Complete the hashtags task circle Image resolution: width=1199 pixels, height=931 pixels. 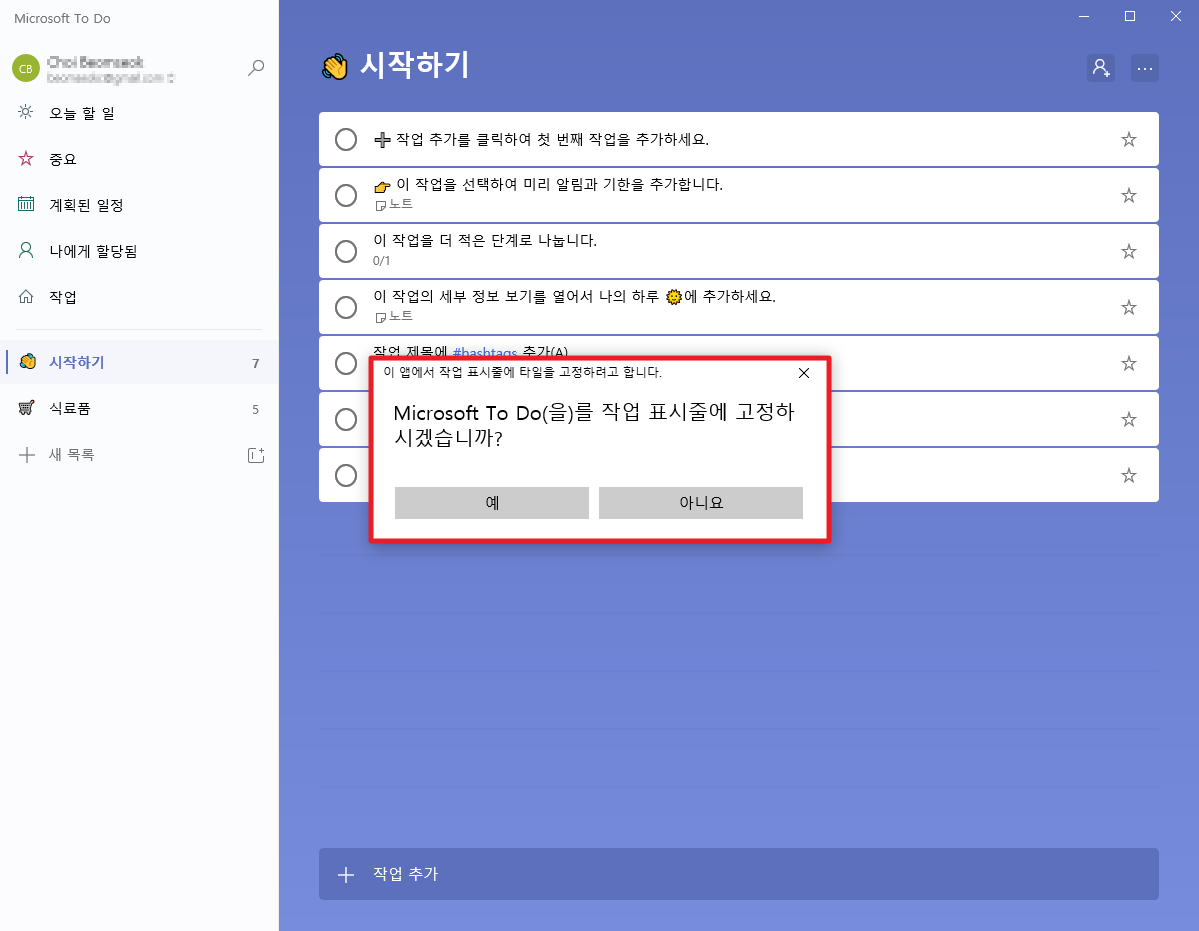(346, 363)
